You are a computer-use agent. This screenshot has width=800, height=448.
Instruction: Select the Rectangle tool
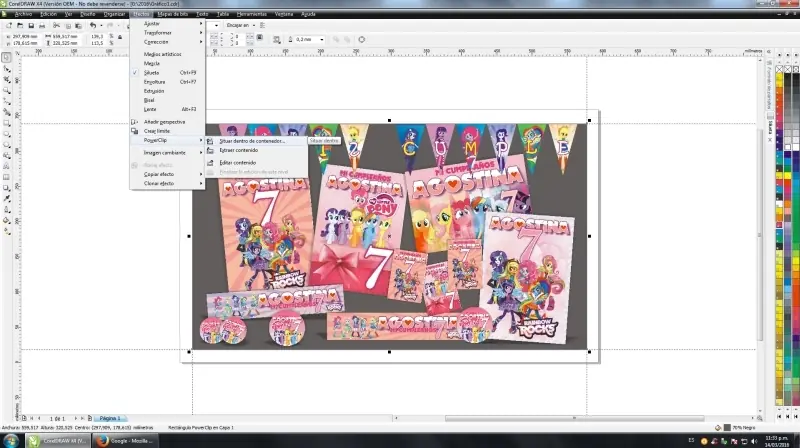coord(7,123)
